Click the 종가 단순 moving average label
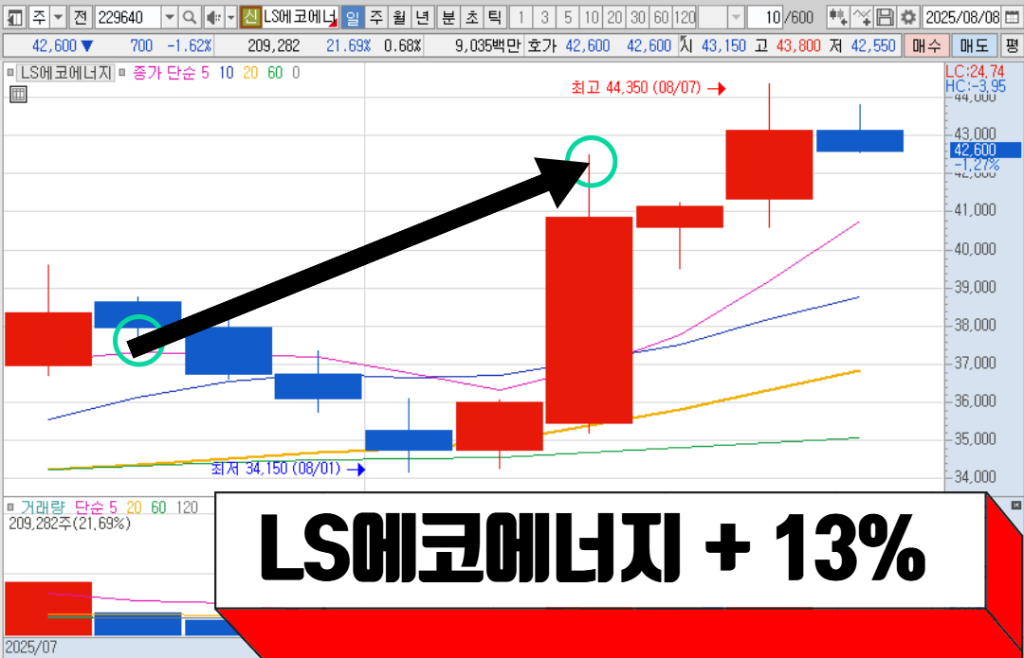 163,72
